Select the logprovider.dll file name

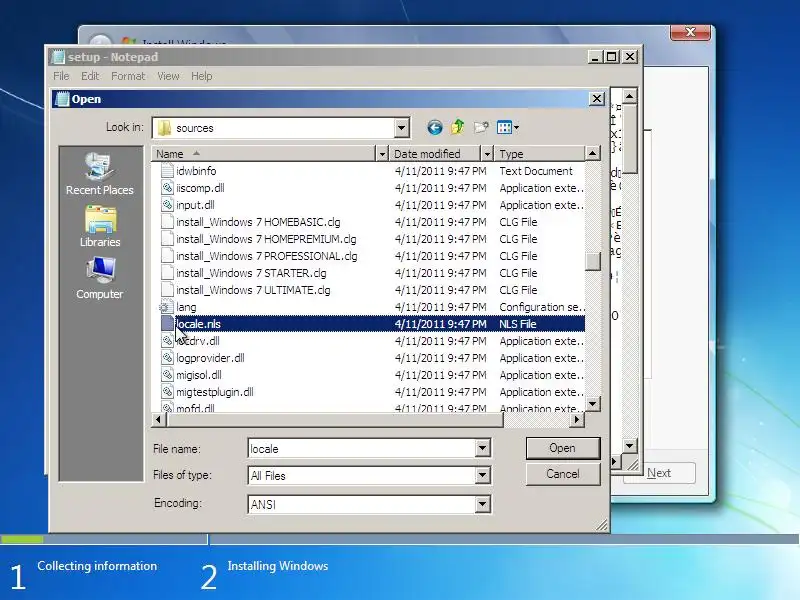210,358
